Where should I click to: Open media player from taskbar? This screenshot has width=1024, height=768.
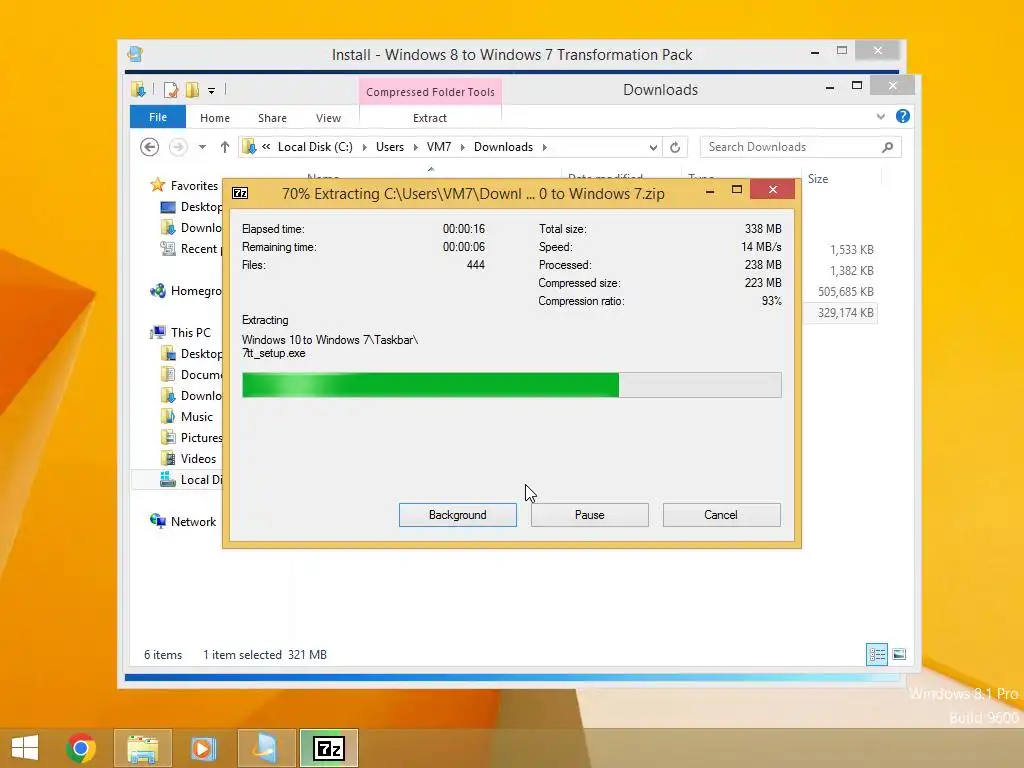[x=203, y=748]
